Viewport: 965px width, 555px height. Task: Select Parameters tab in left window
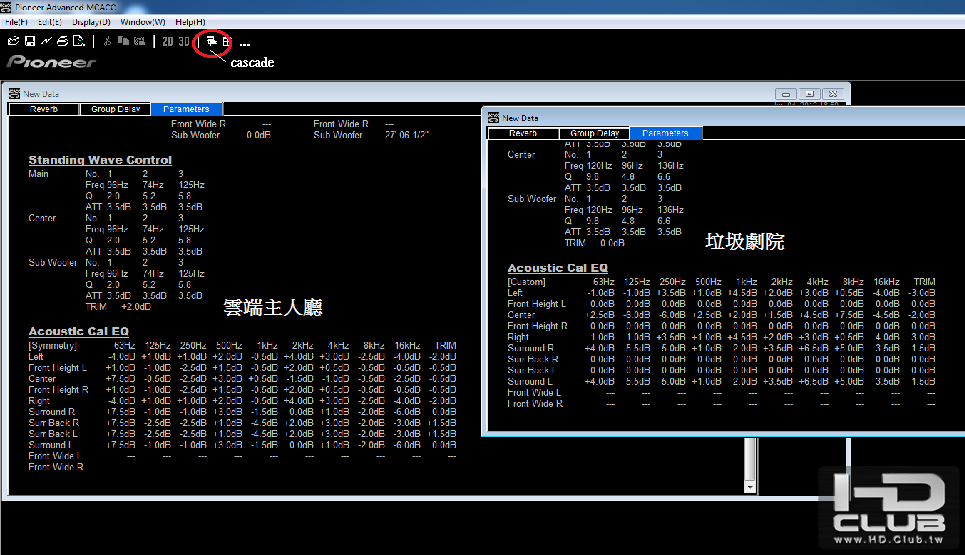coord(186,109)
